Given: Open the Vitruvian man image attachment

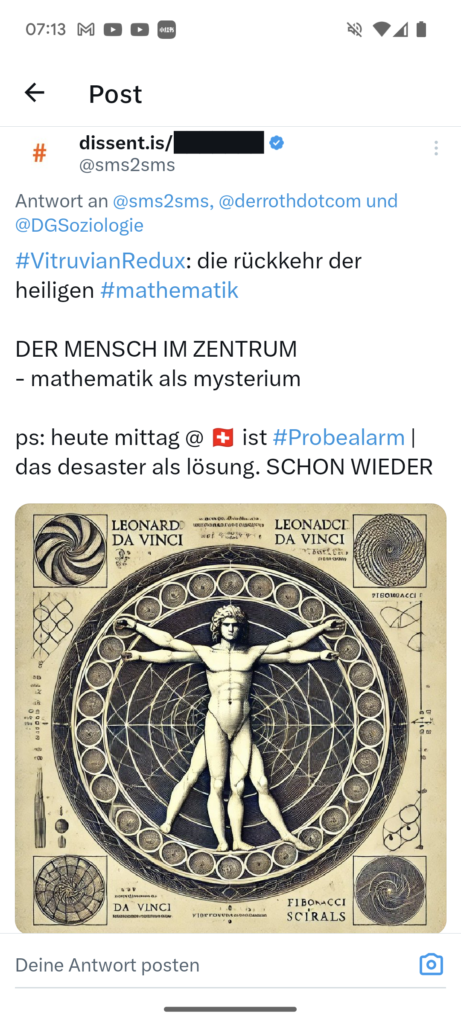Looking at the screenshot, I should 230,718.
